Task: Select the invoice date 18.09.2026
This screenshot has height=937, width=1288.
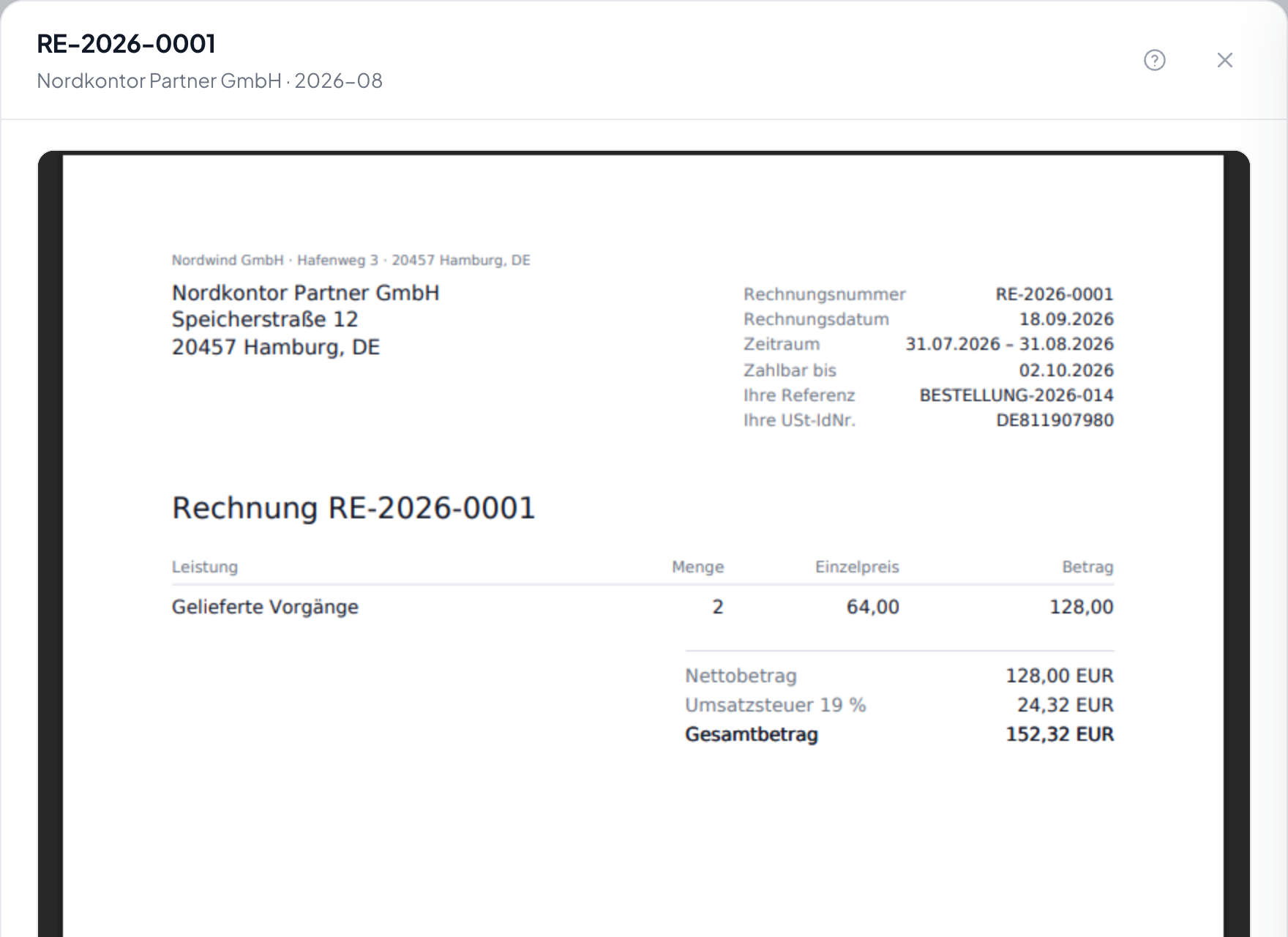Action: click(1066, 319)
